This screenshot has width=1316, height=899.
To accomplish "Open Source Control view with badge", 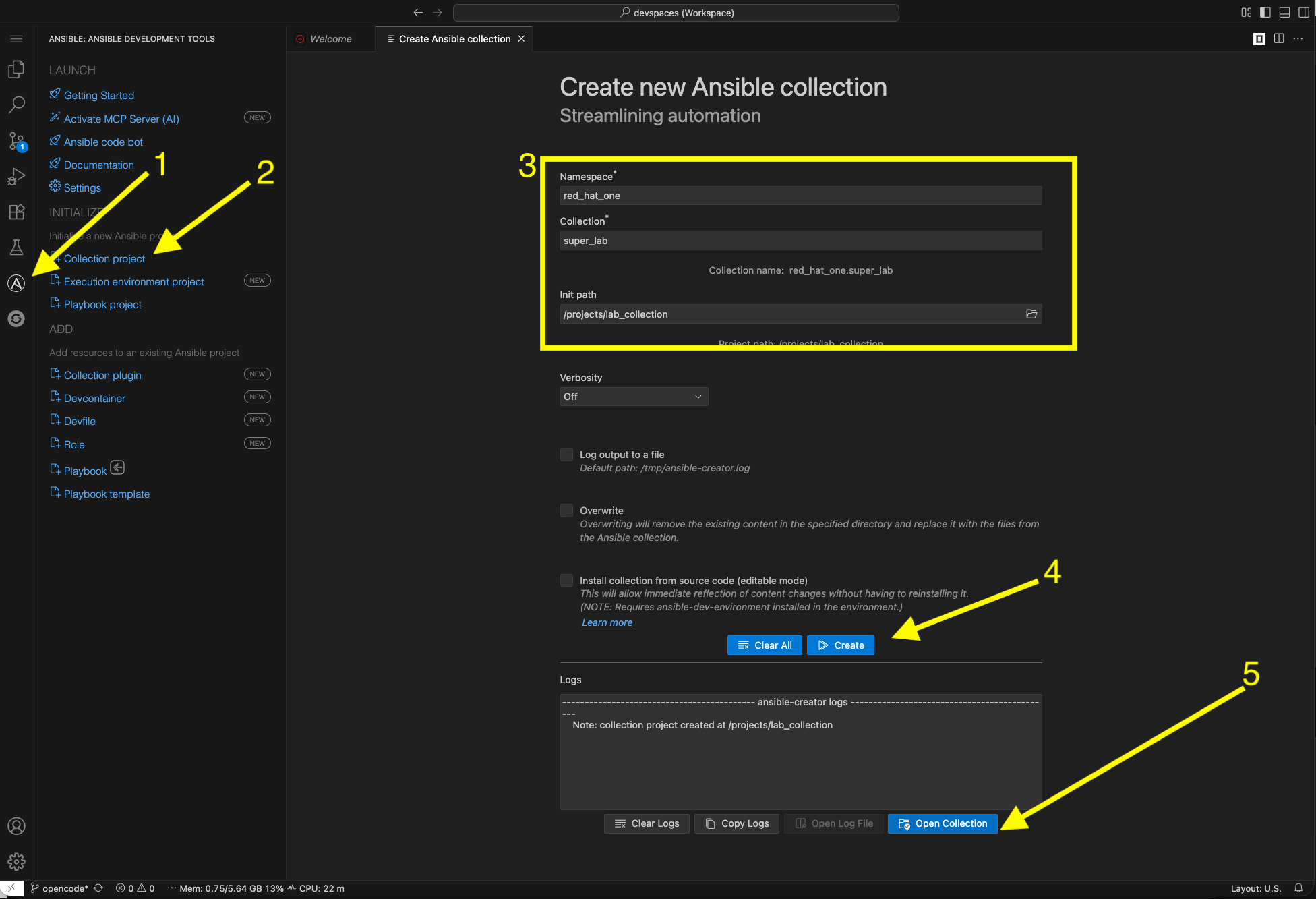I will point(16,142).
